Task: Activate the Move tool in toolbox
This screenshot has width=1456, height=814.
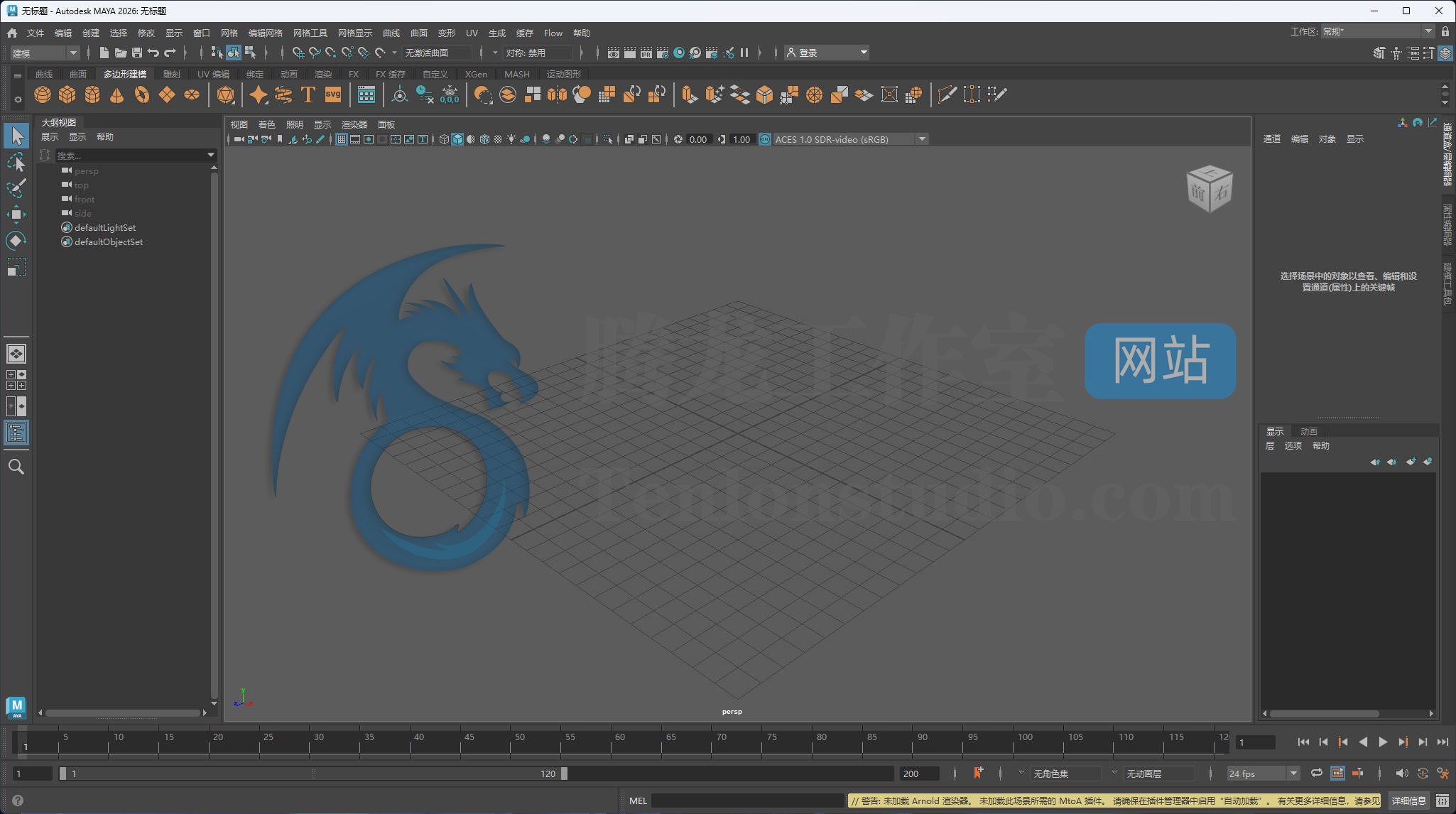Action: [x=16, y=214]
